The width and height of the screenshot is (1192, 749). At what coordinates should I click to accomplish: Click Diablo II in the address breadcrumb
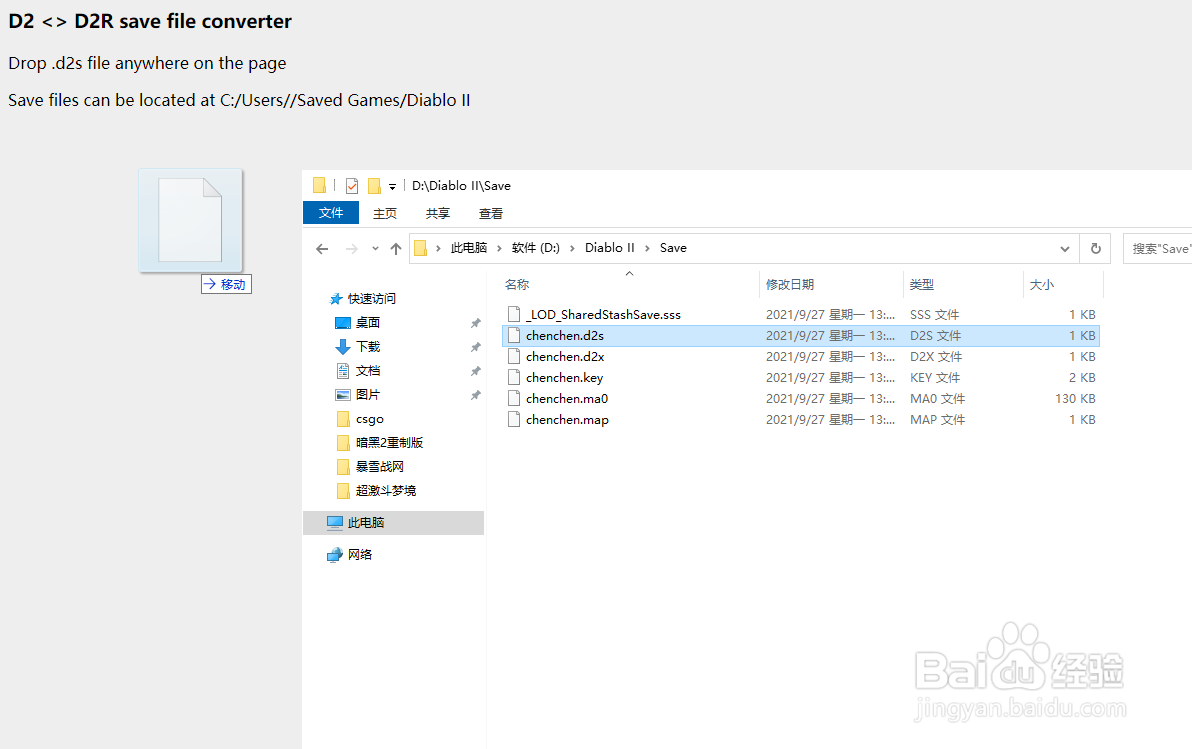(x=610, y=248)
